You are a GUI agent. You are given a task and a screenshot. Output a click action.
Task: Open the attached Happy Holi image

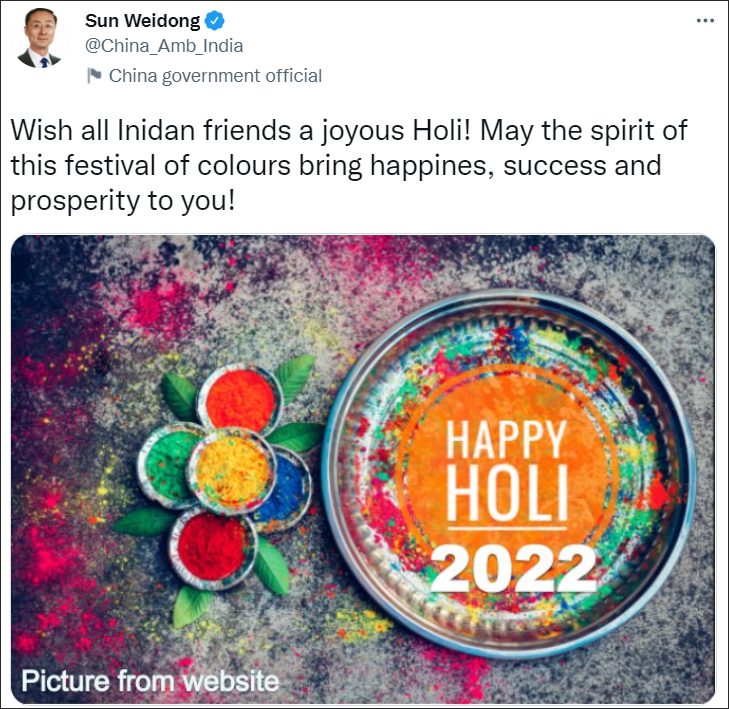363,470
